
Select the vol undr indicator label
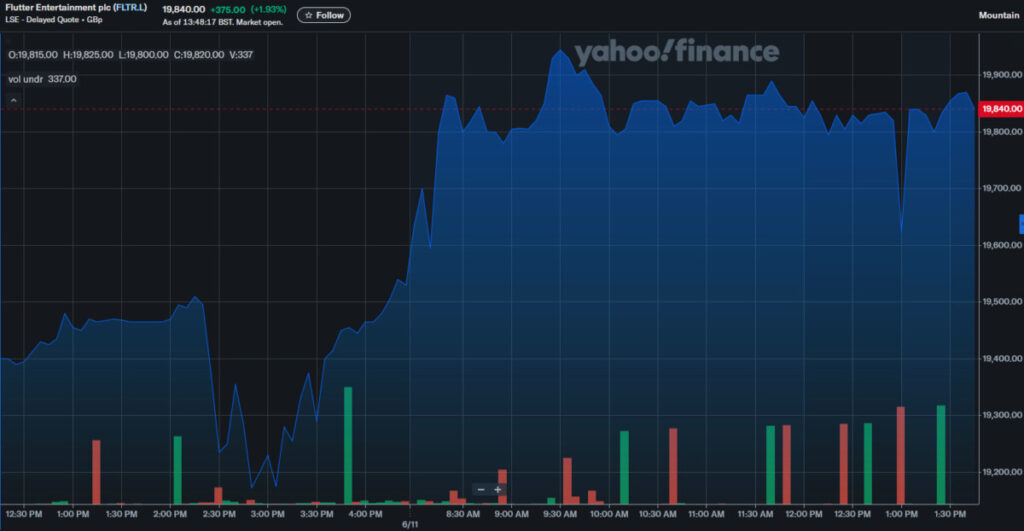(42, 78)
